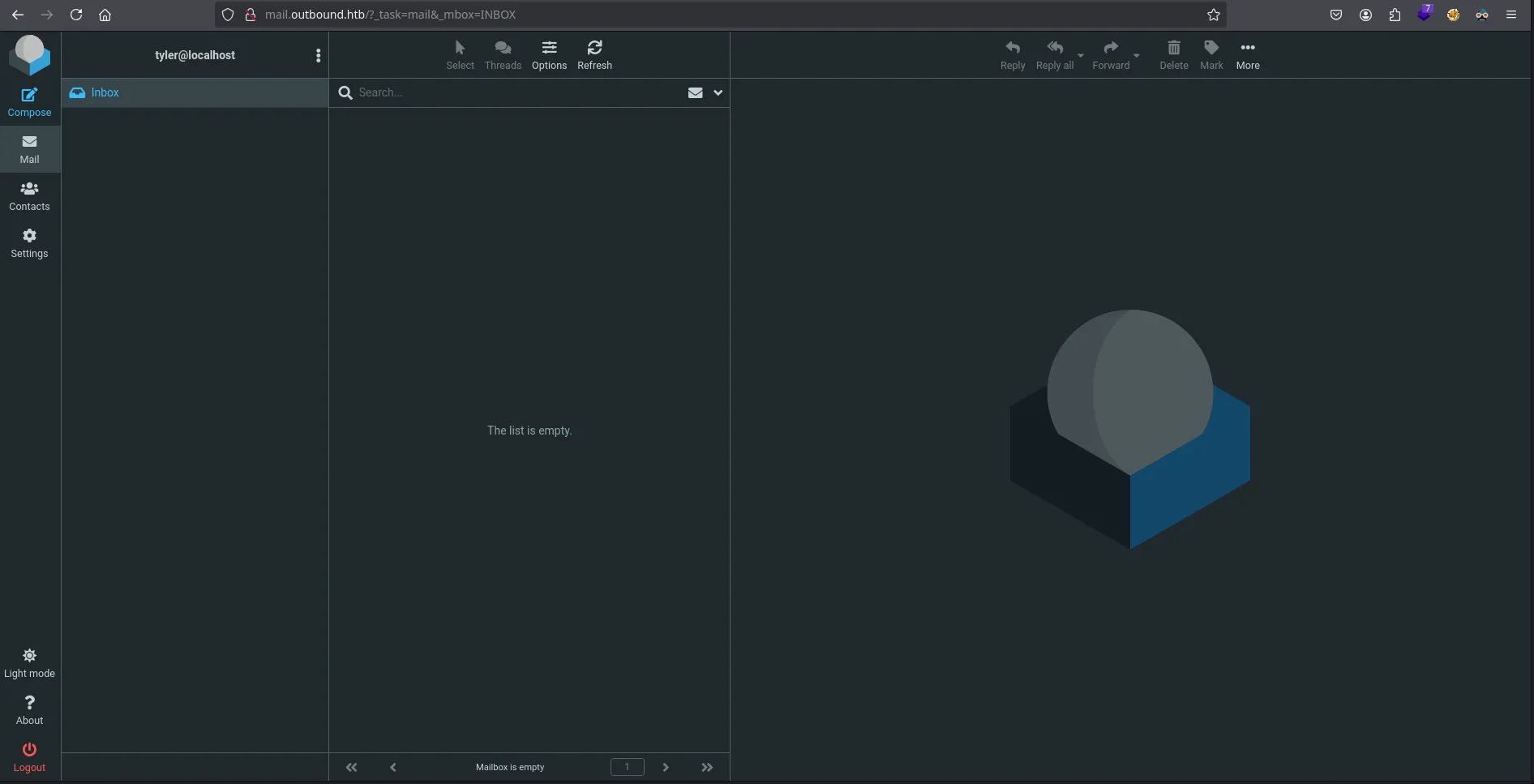Viewport: 1534px width, 784px height.
Task: Open folder actions three-dot menu
Action: (318, 55)
